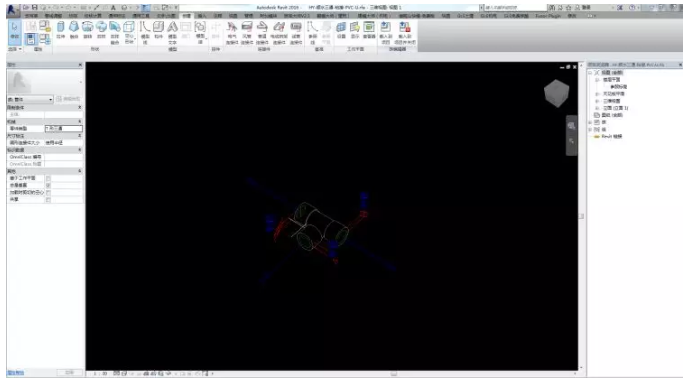693x381 pixels.
Task: Click the Electrical Connector icon
Action: coord(232,33)
